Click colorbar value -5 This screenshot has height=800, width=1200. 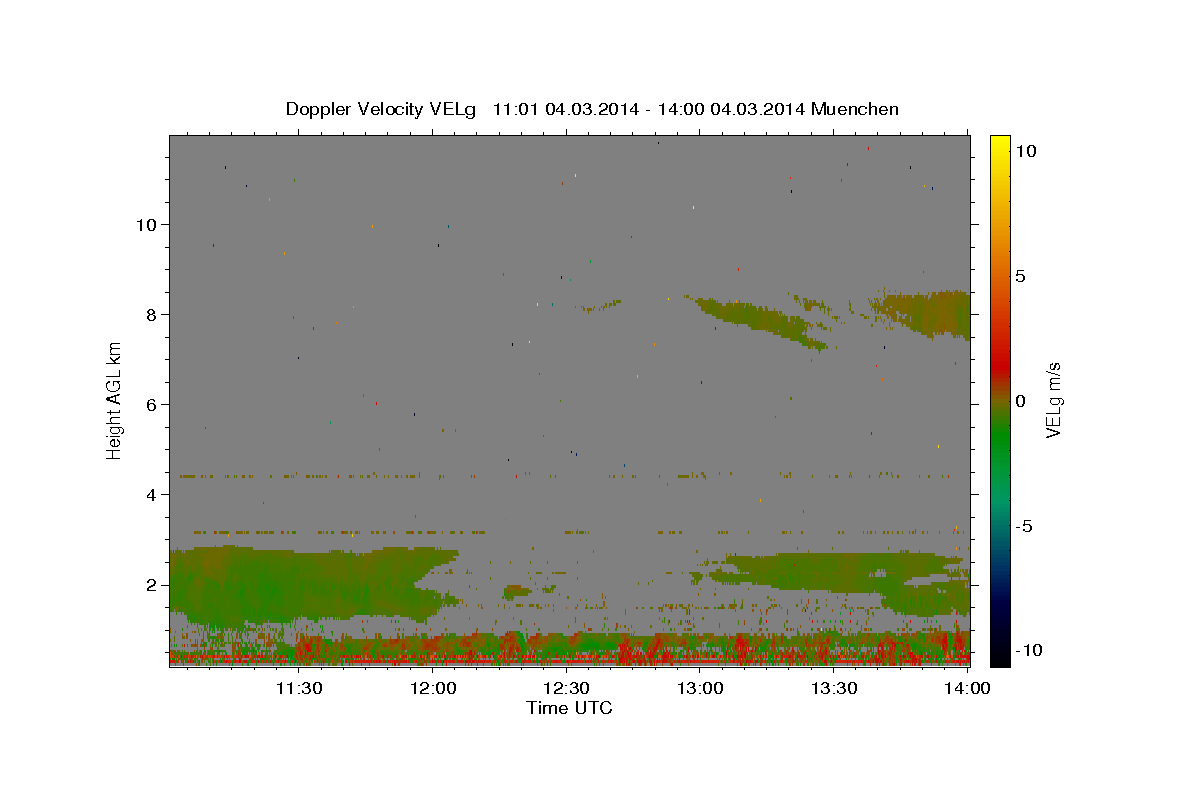coord(1023,526)
